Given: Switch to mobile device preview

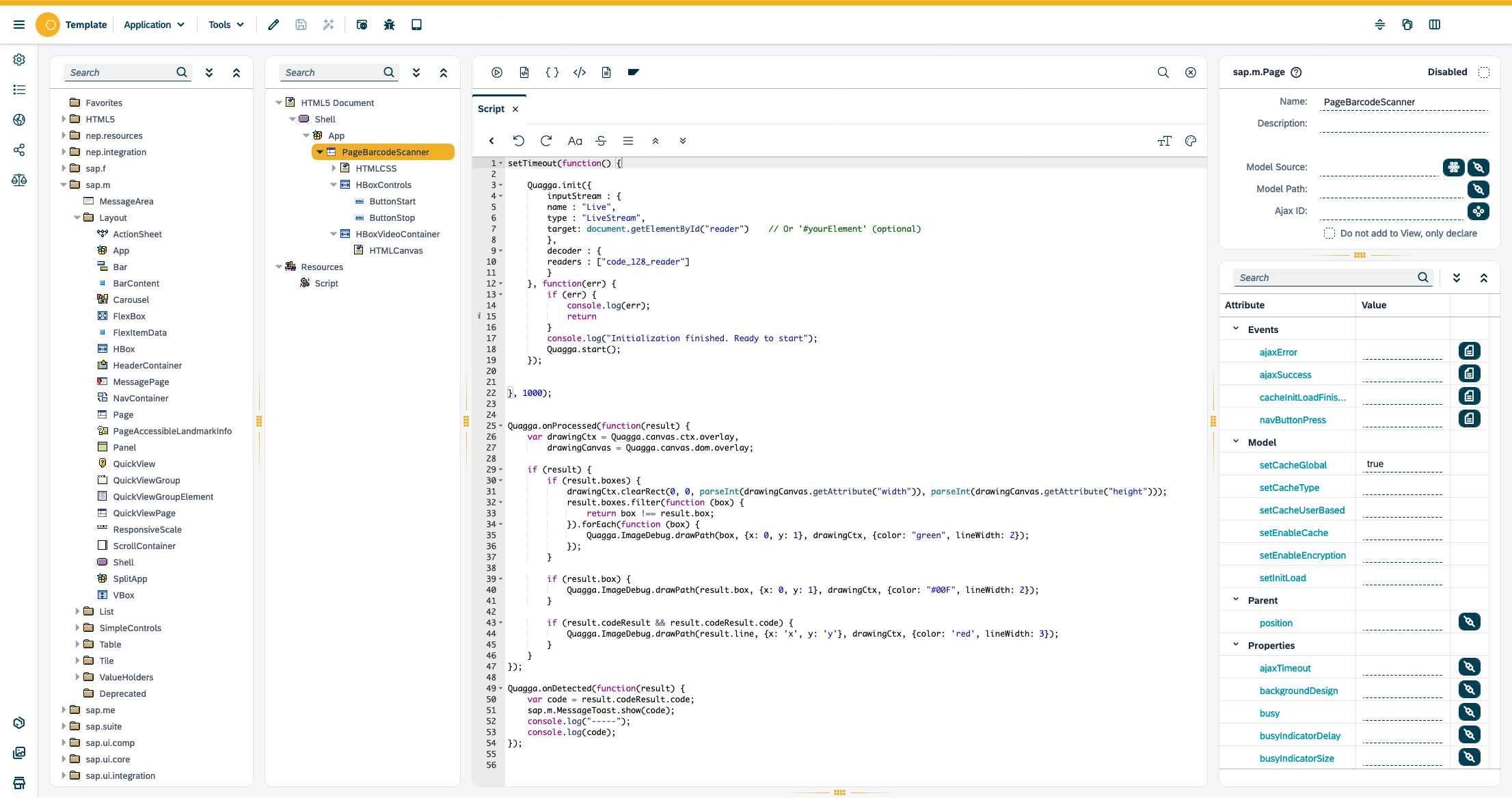Looking at the screenshot, I should pos(416,25).
